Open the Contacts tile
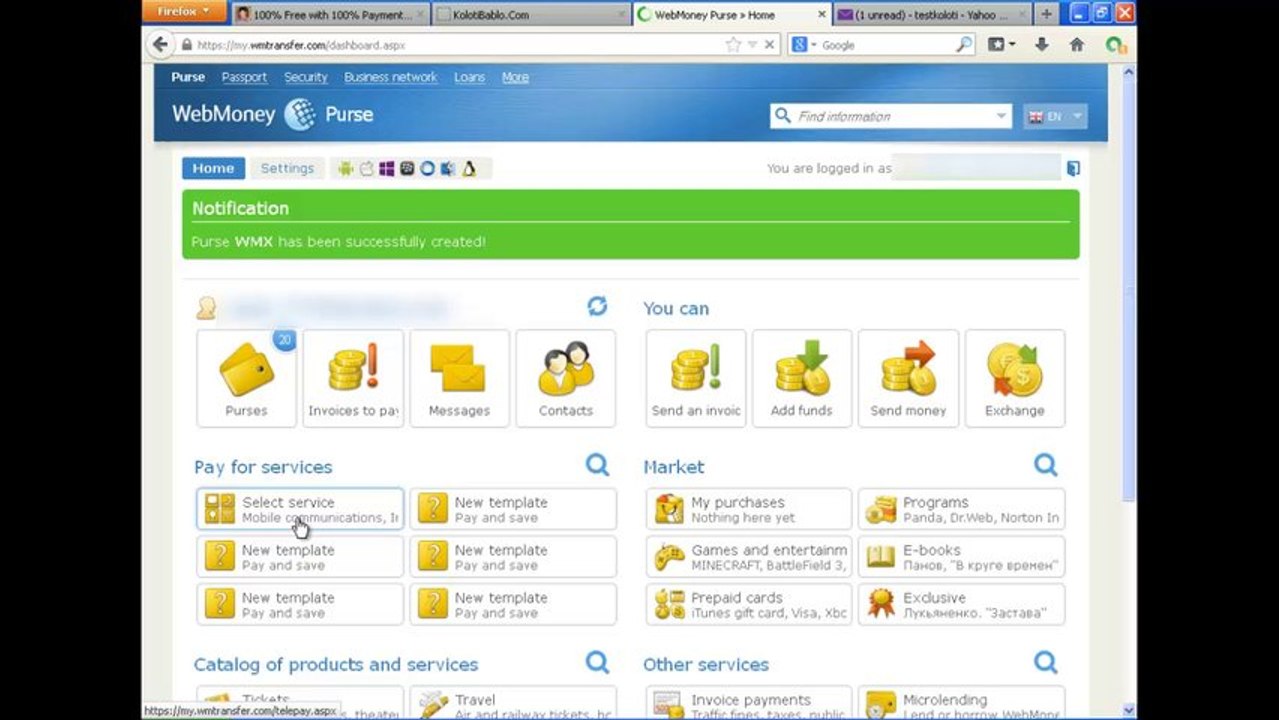1279x720 pixels. 566,378
